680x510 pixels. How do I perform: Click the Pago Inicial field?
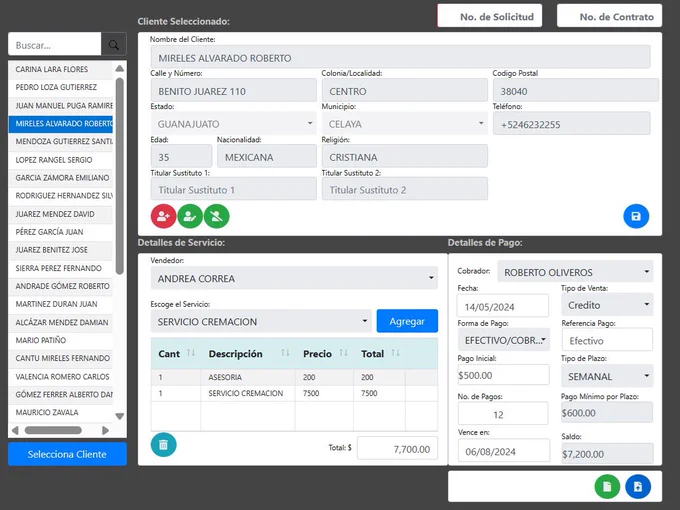click(503, 375)
